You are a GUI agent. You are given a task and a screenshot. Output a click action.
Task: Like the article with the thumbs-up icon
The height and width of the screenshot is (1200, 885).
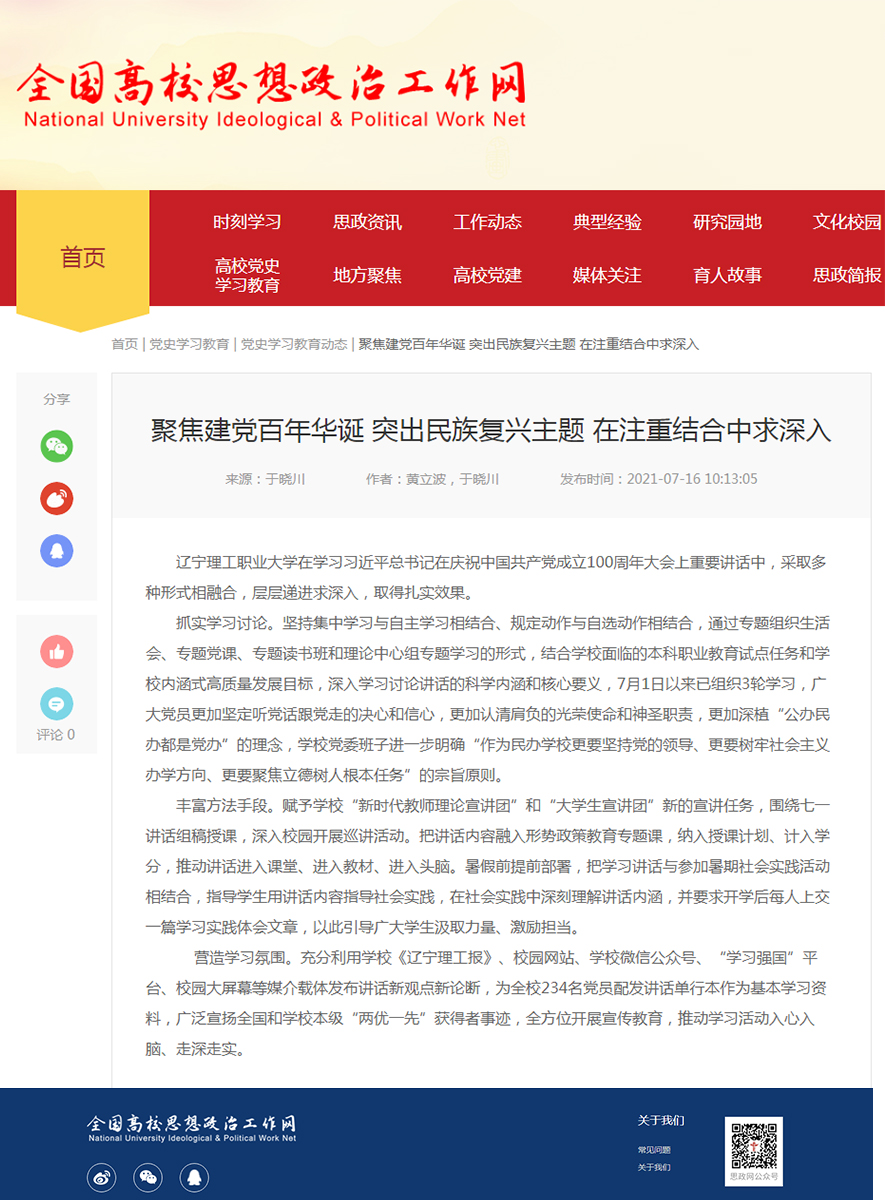[57, 652]
